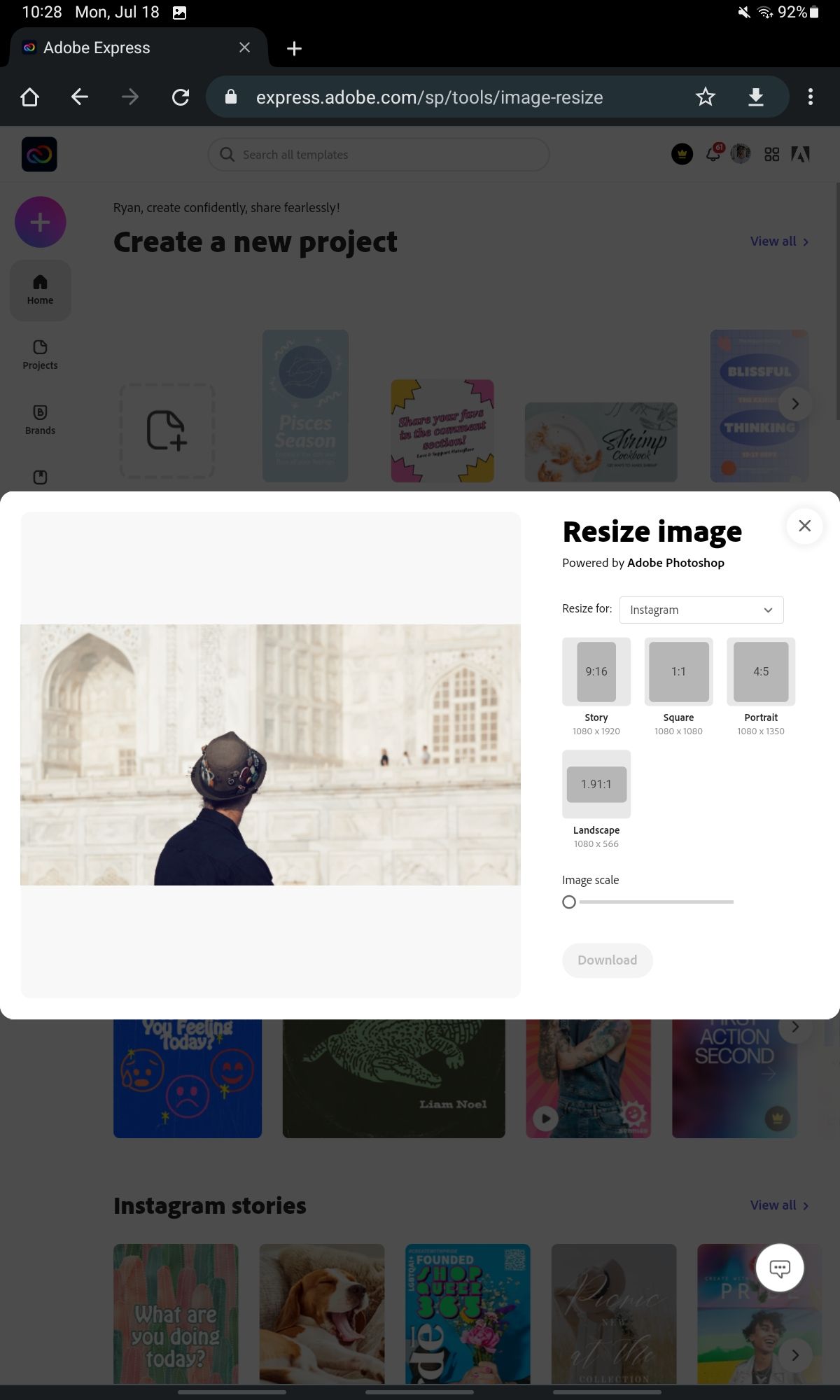Screen dimensions: 840x1400
Task: Play the video template preview
Action: pos(546,1118)
